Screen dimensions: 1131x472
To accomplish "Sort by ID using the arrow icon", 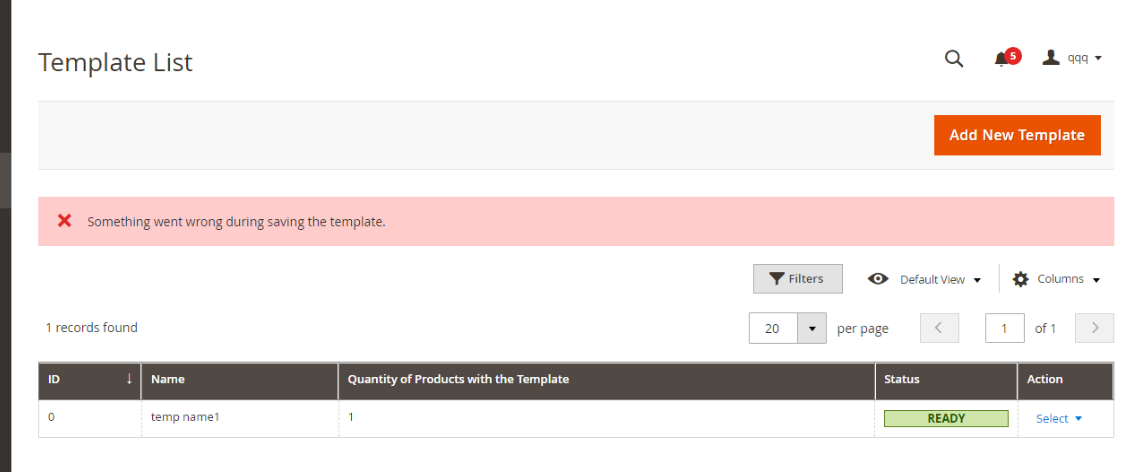I will point(129,379).
